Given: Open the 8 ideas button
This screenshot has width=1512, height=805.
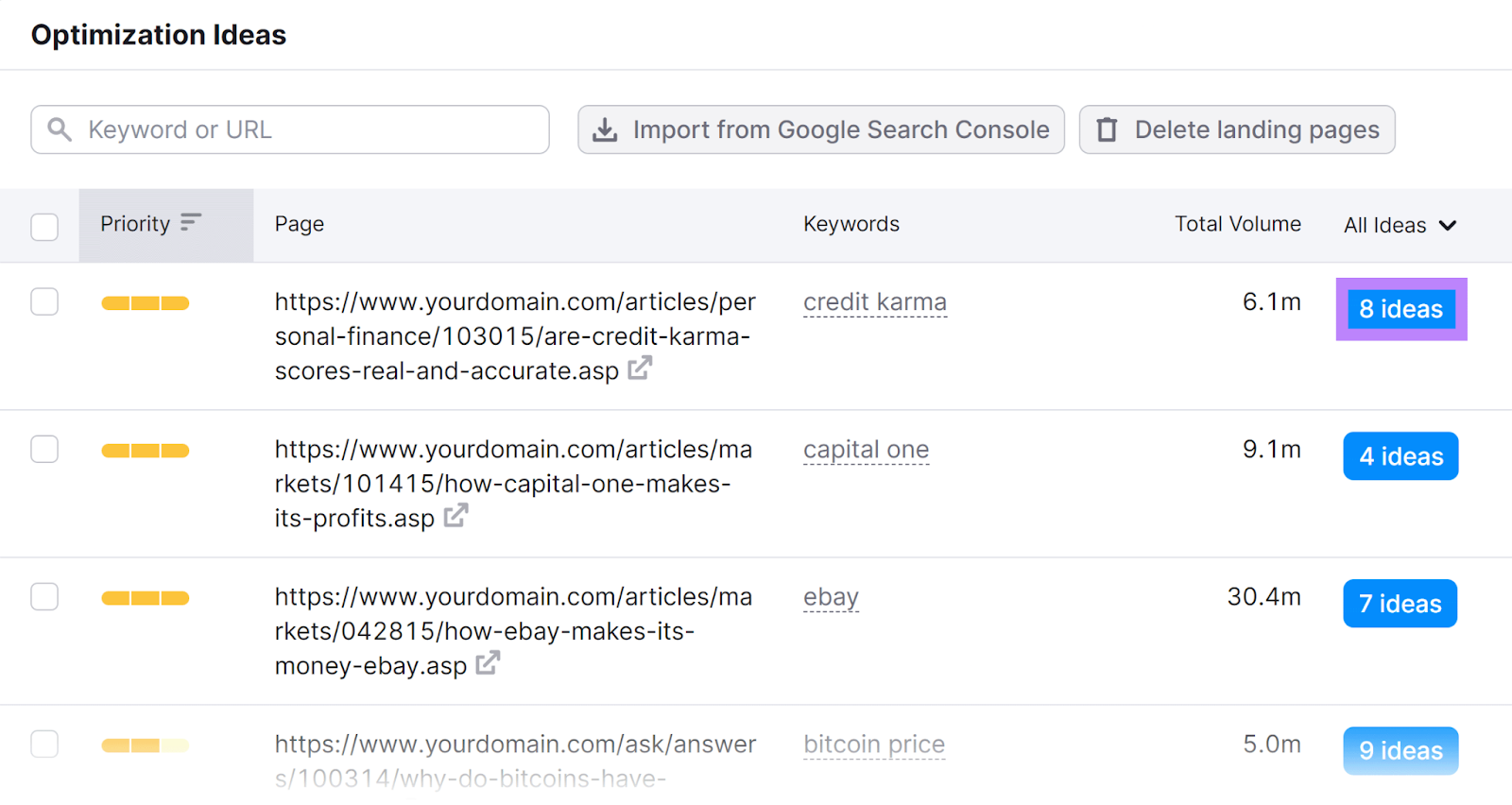Looking at the screenshot, I should 1400,309.
